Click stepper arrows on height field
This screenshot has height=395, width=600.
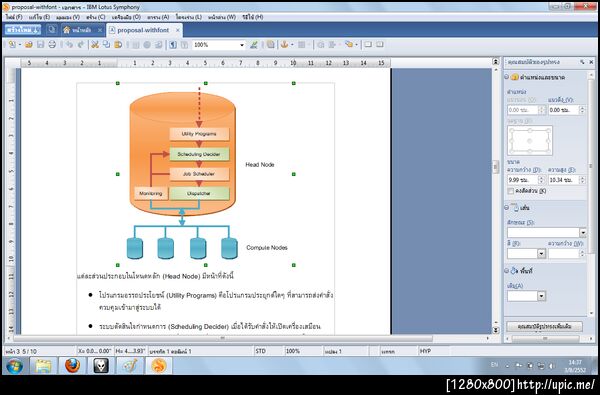point(582,180)
